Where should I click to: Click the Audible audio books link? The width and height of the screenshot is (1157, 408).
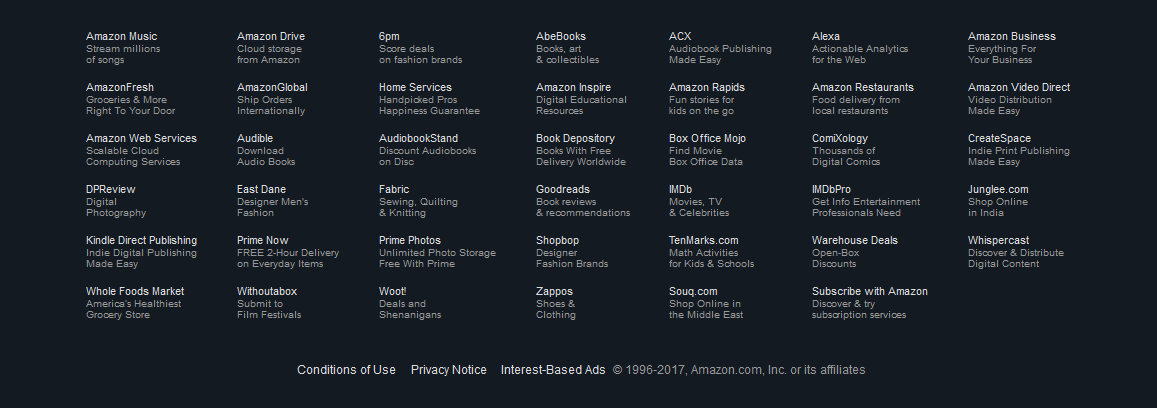255,139
